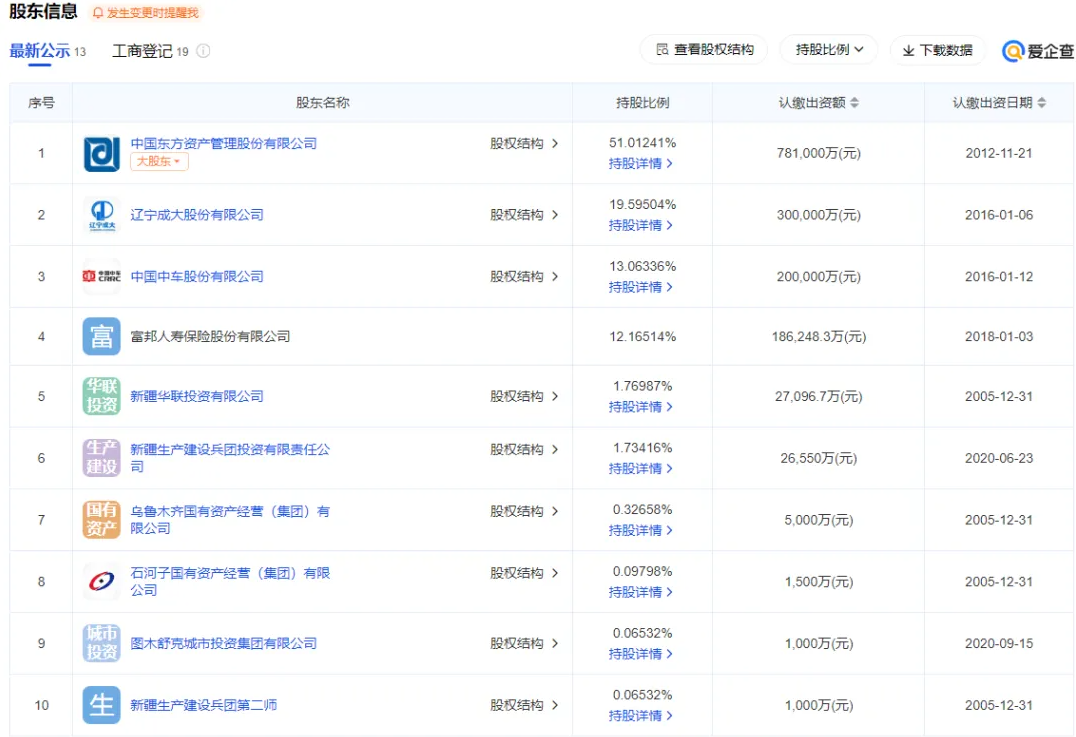Open 持股详情 under 1.76987%
Image resolution: width=1076 pixels, height=737 pixels.
(641, 407)
